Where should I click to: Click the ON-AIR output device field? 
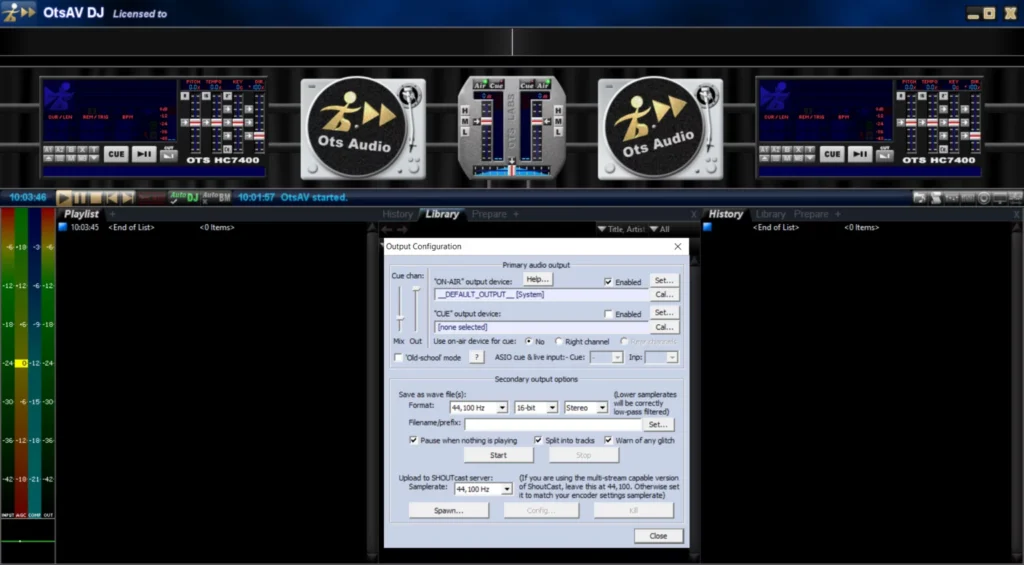tap(541, 295)
